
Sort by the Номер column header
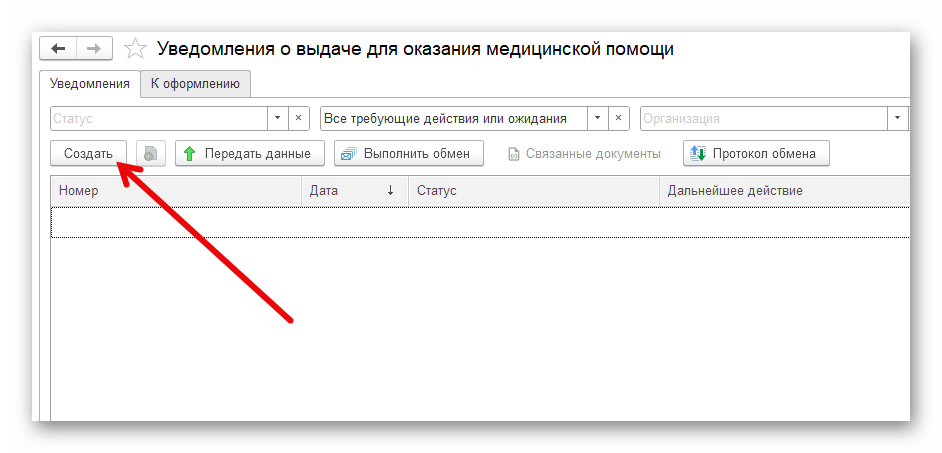coord(176,191)
